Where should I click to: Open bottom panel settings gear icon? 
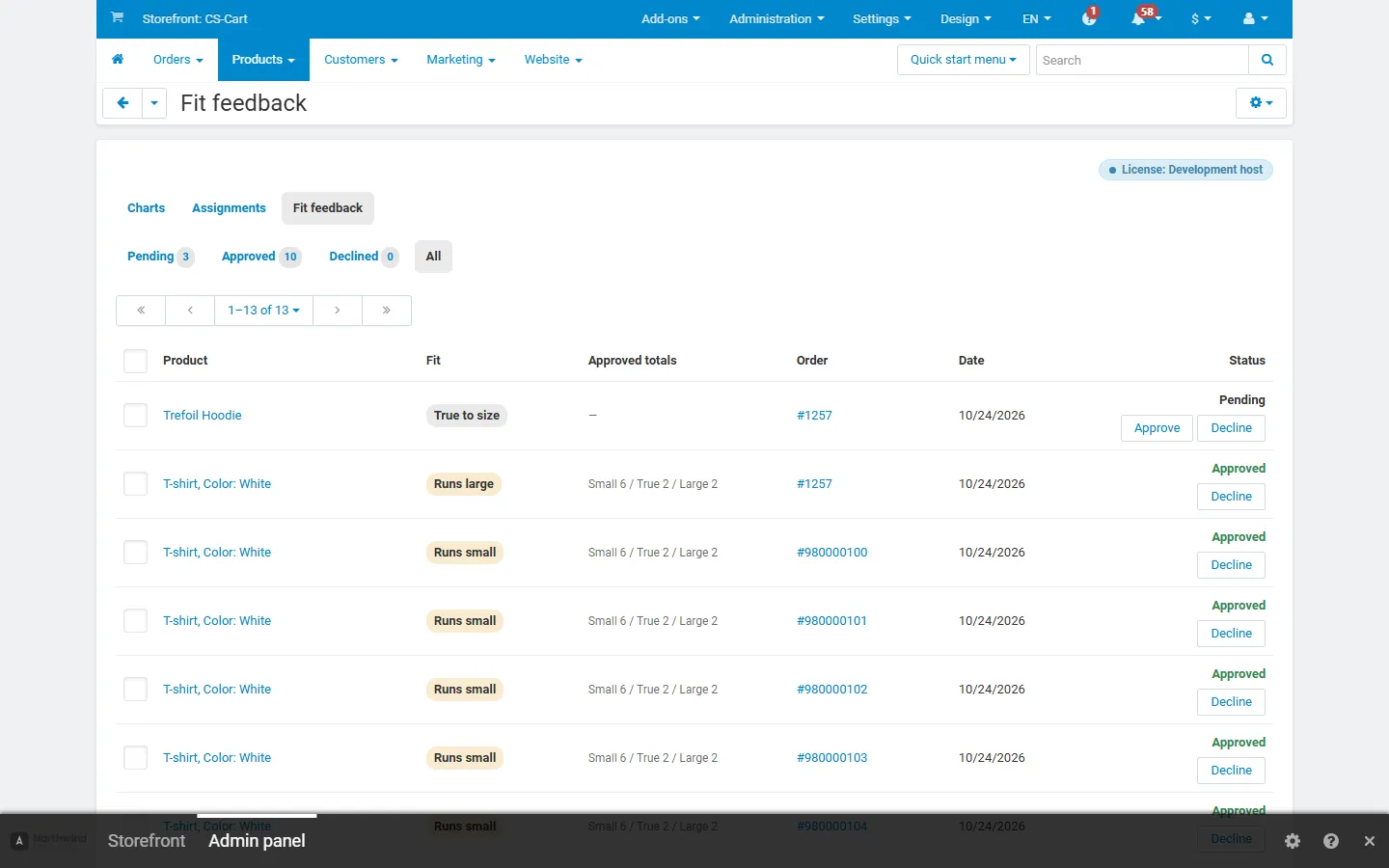coord(1293,841)
